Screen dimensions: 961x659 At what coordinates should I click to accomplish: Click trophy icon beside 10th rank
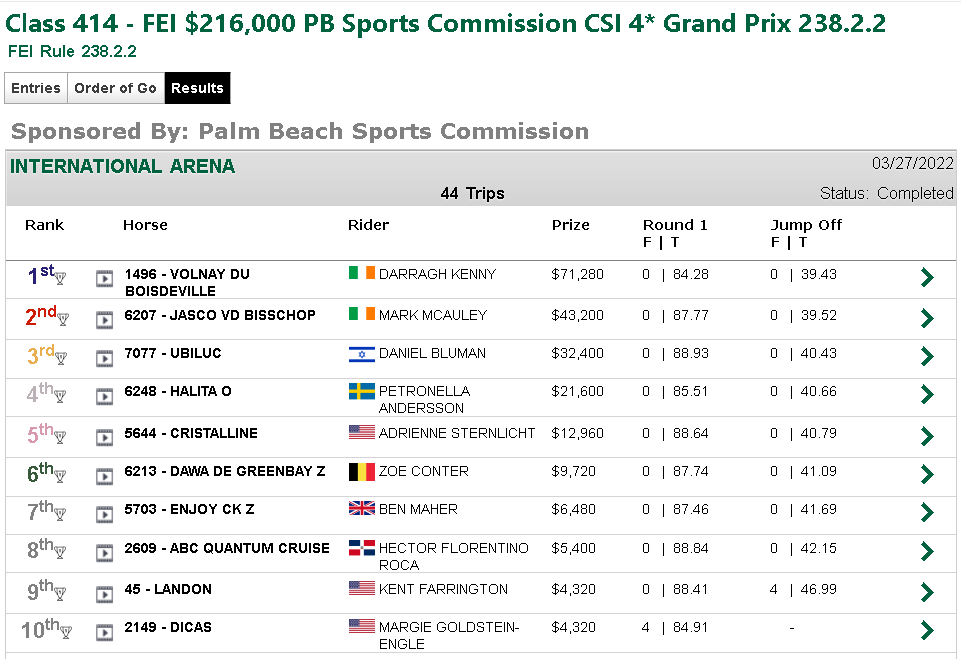click(66, 632)
